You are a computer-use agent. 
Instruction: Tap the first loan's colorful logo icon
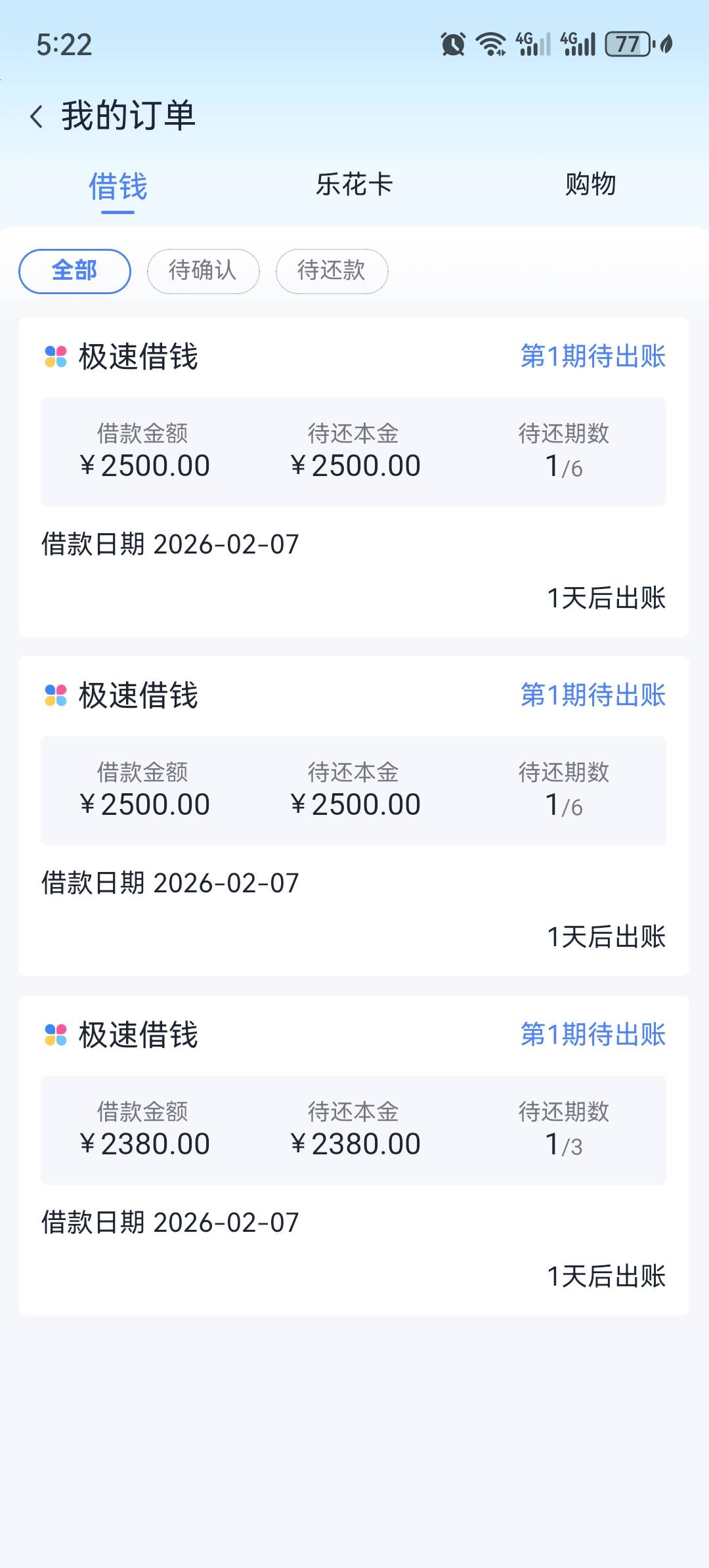(x=56, y=357)
